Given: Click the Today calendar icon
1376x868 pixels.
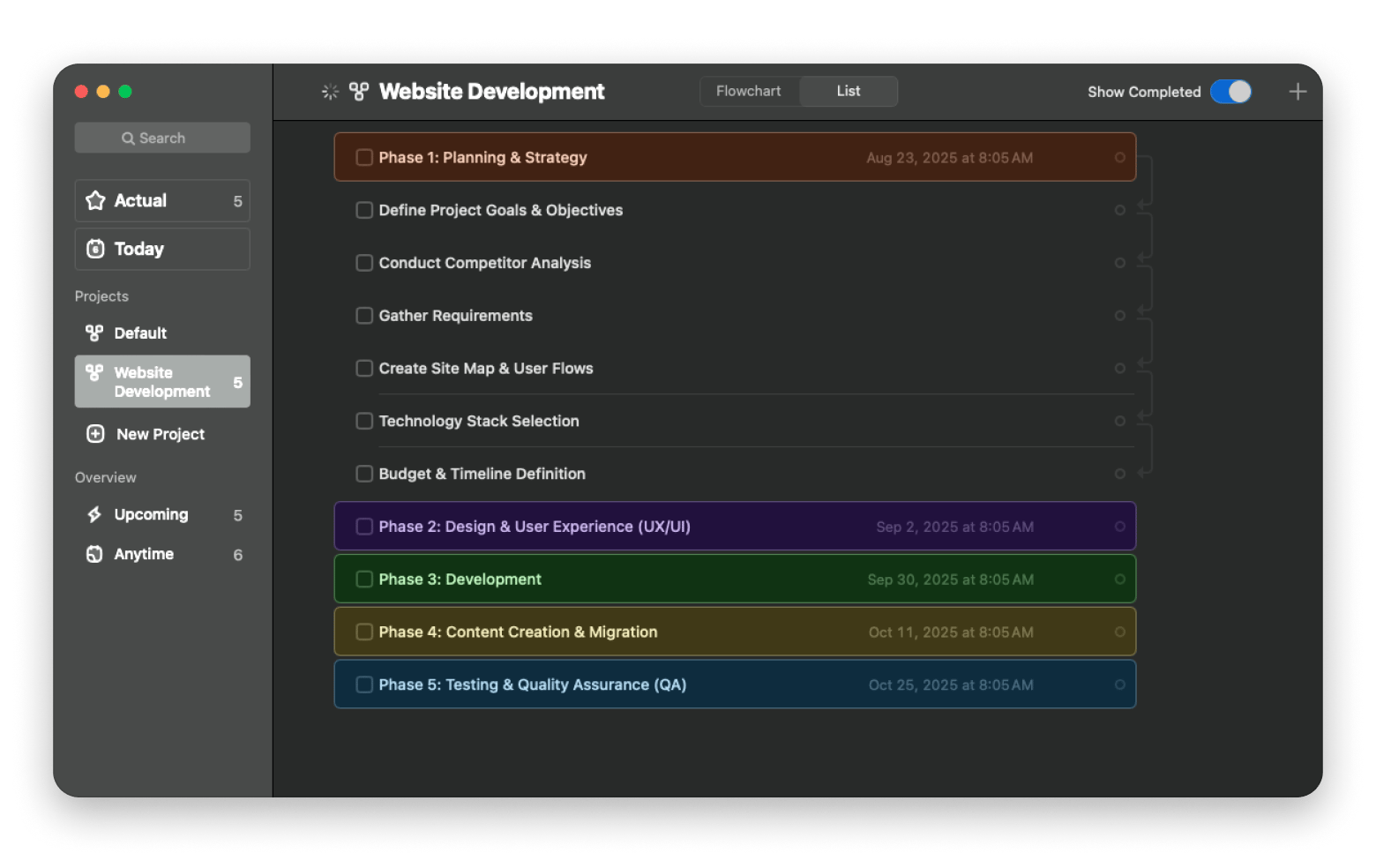Looking at the screenshot, I should point(95,249).
